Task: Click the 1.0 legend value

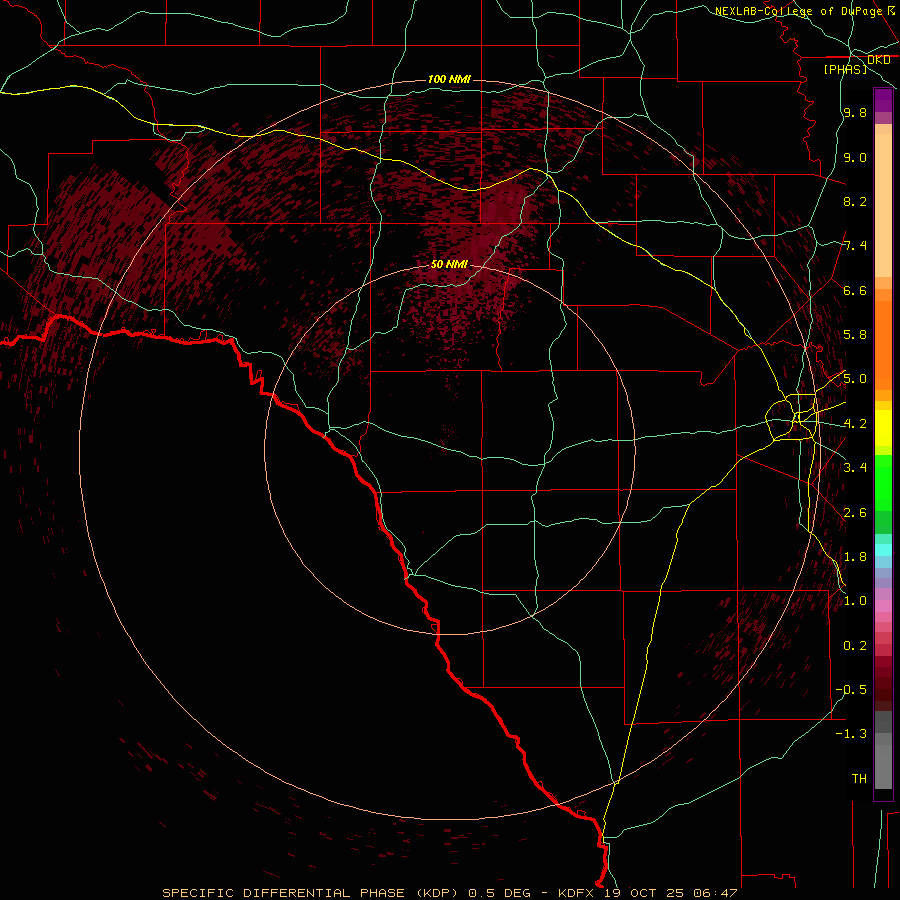Action: [855, 601]
